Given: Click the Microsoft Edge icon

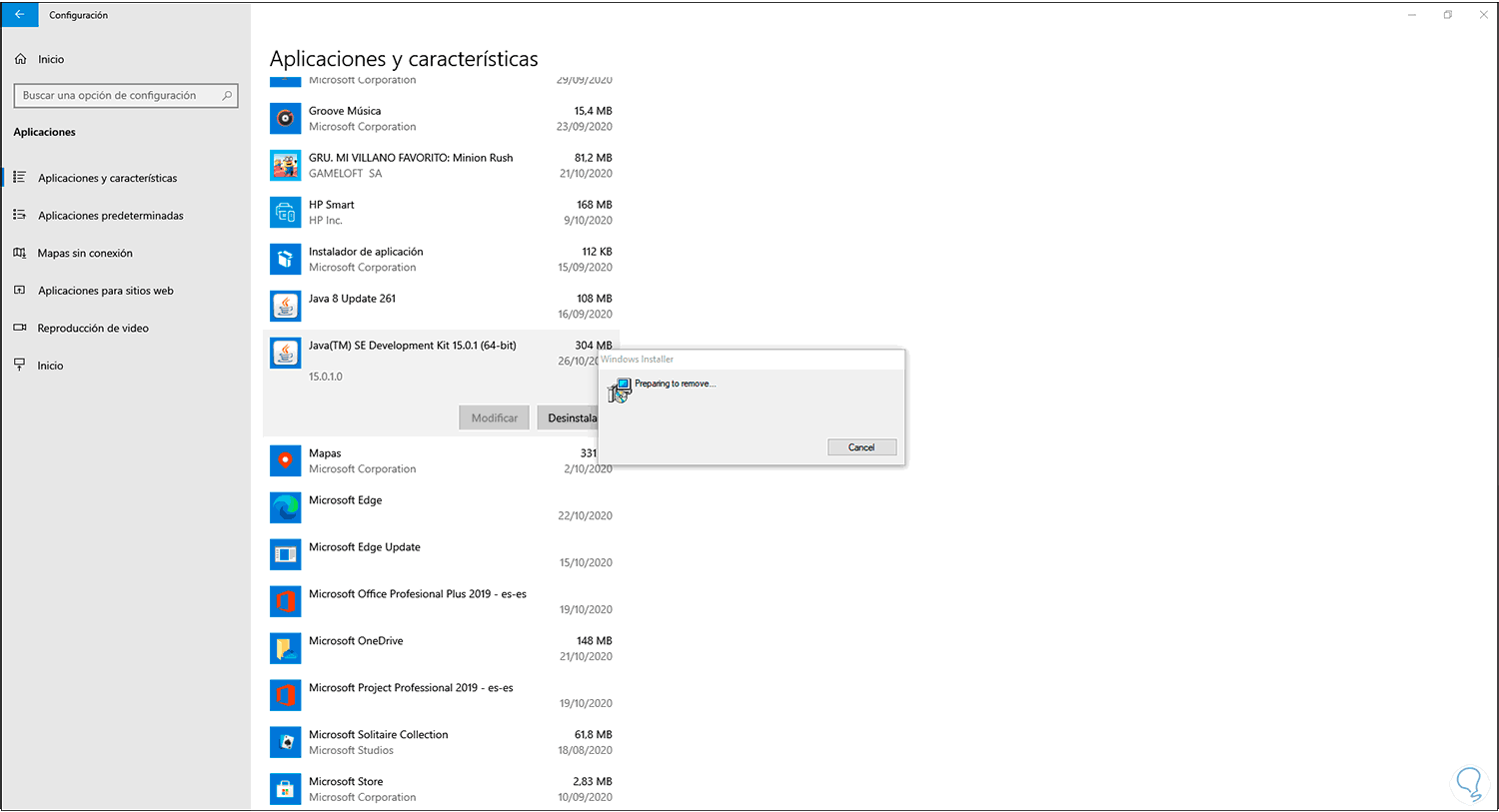Looking at the screenshot, I should (286, 508).
